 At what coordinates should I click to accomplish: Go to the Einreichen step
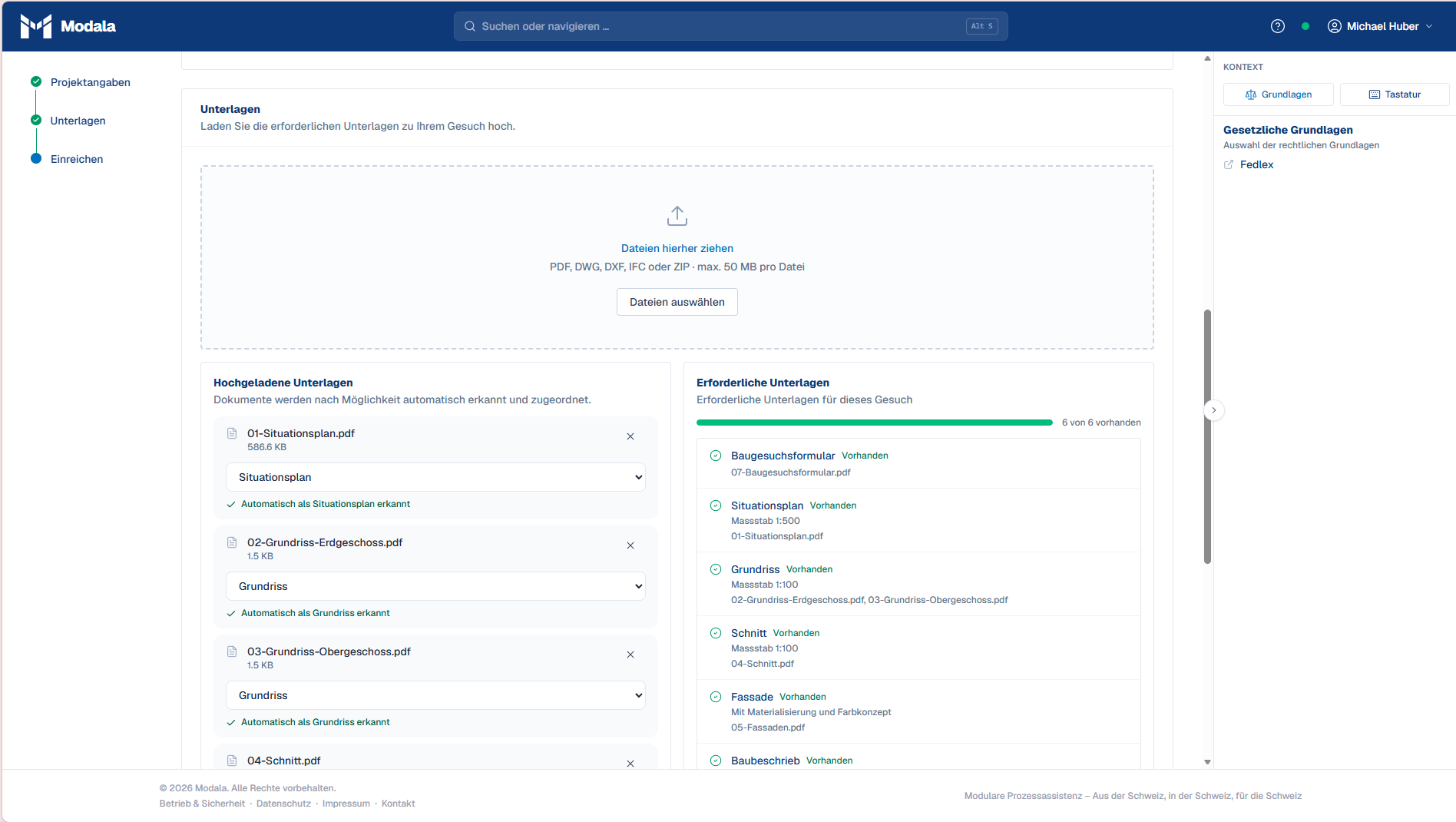[67, 159]
